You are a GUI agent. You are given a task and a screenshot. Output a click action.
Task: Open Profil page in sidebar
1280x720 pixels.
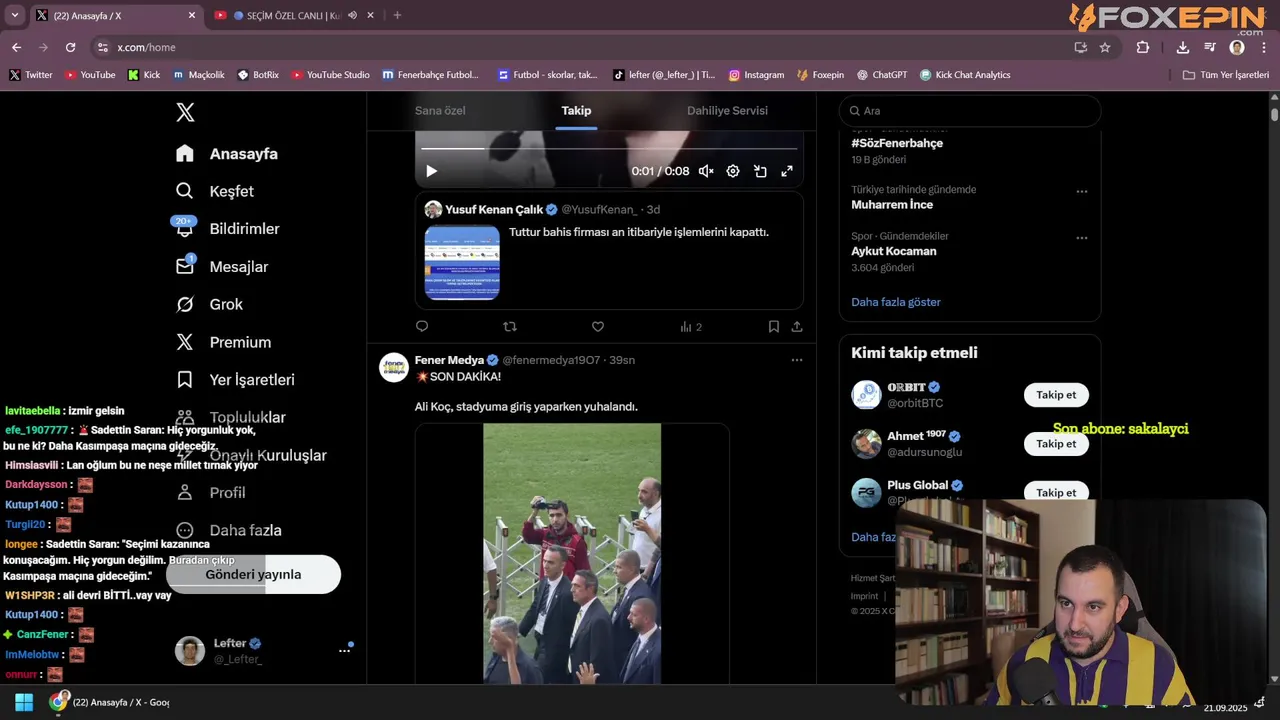tap(211, 493)
